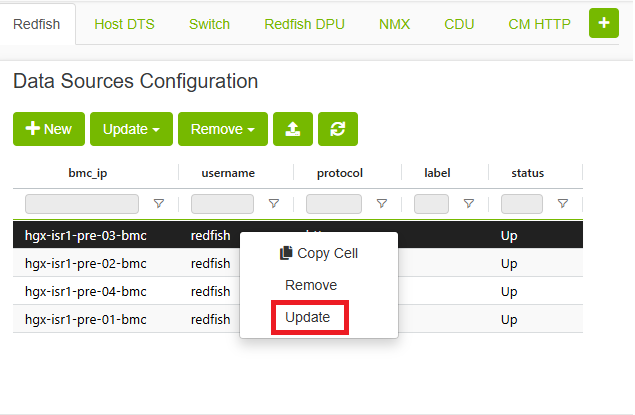Click the filter icon under label column
The width and height of the screenshot is (635, 415).
point(468,204)
